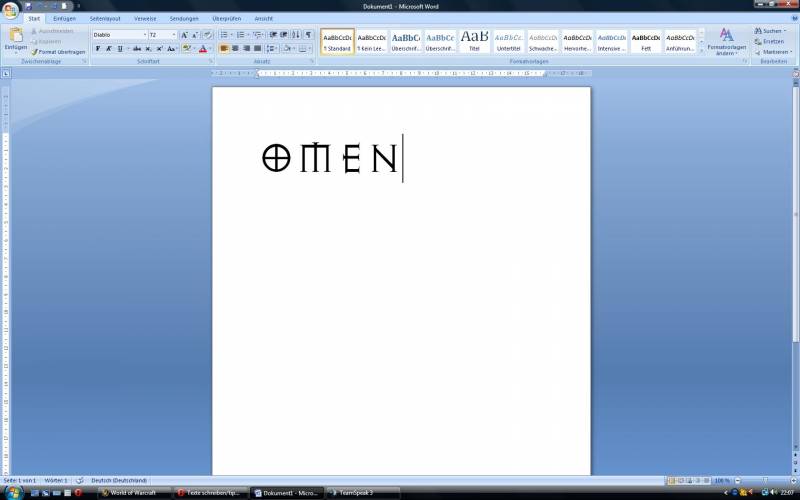The height and width of the screenshot is (500, 800).
Task: Decrease paragraph indent
Action: tap(273, 35)
